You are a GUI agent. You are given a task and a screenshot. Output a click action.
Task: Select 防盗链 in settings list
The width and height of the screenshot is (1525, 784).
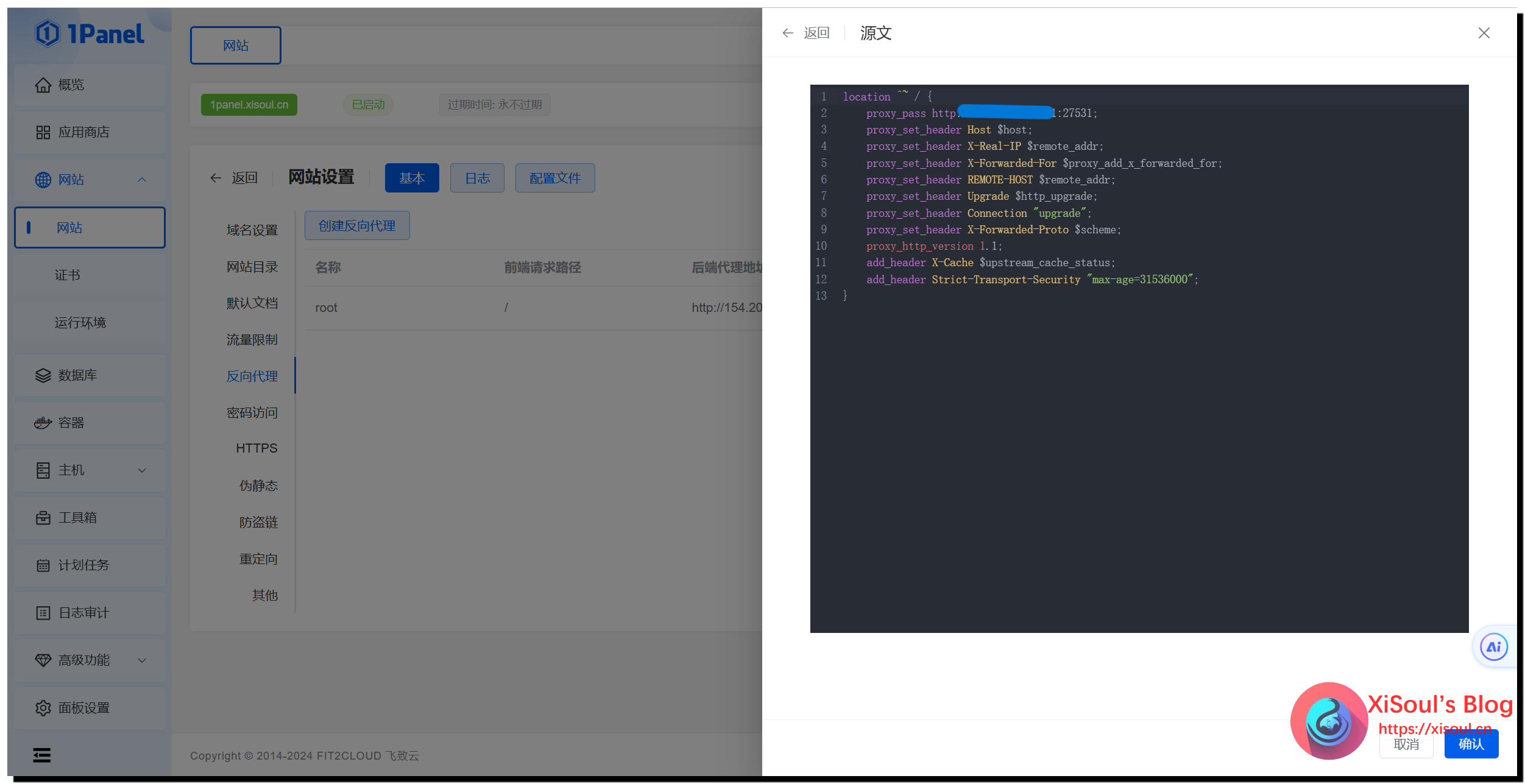click(258, 523)
